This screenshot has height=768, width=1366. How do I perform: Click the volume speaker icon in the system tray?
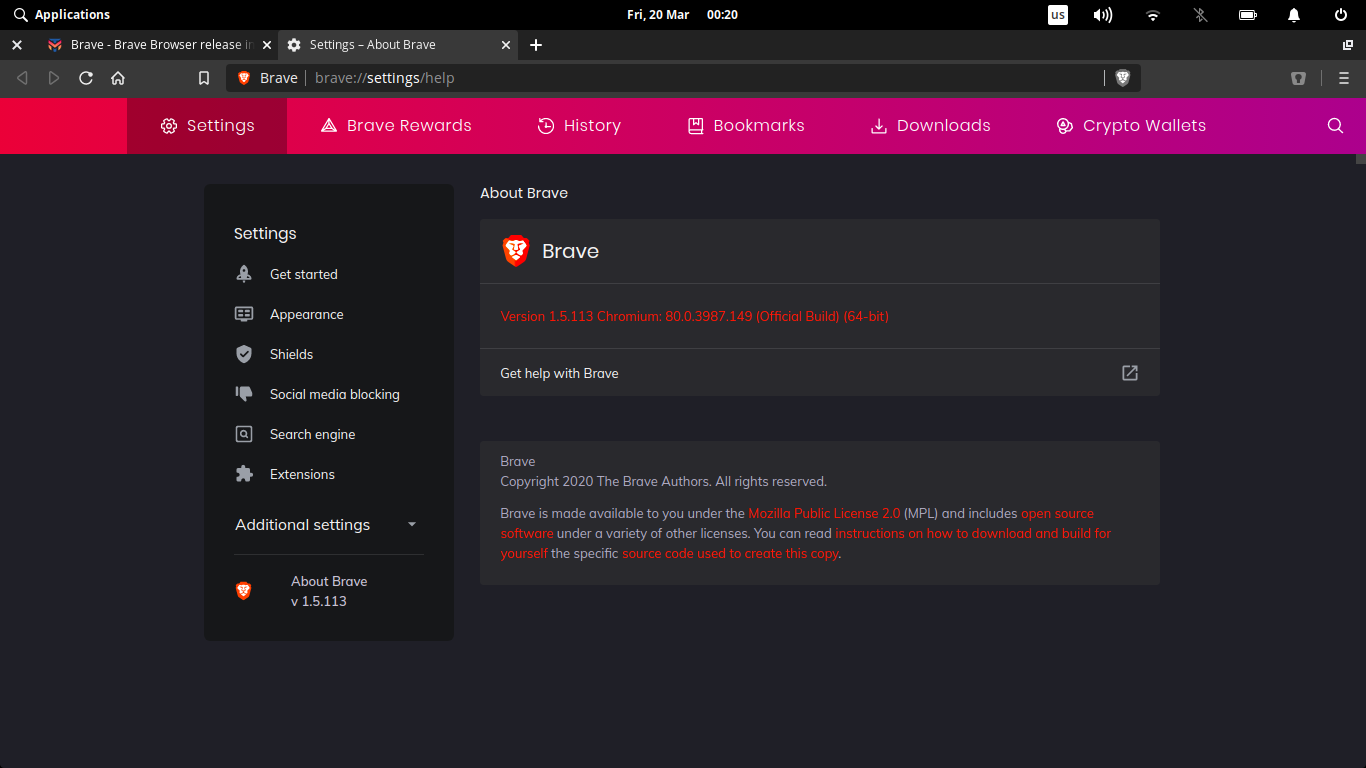(x=1103, y=15)
